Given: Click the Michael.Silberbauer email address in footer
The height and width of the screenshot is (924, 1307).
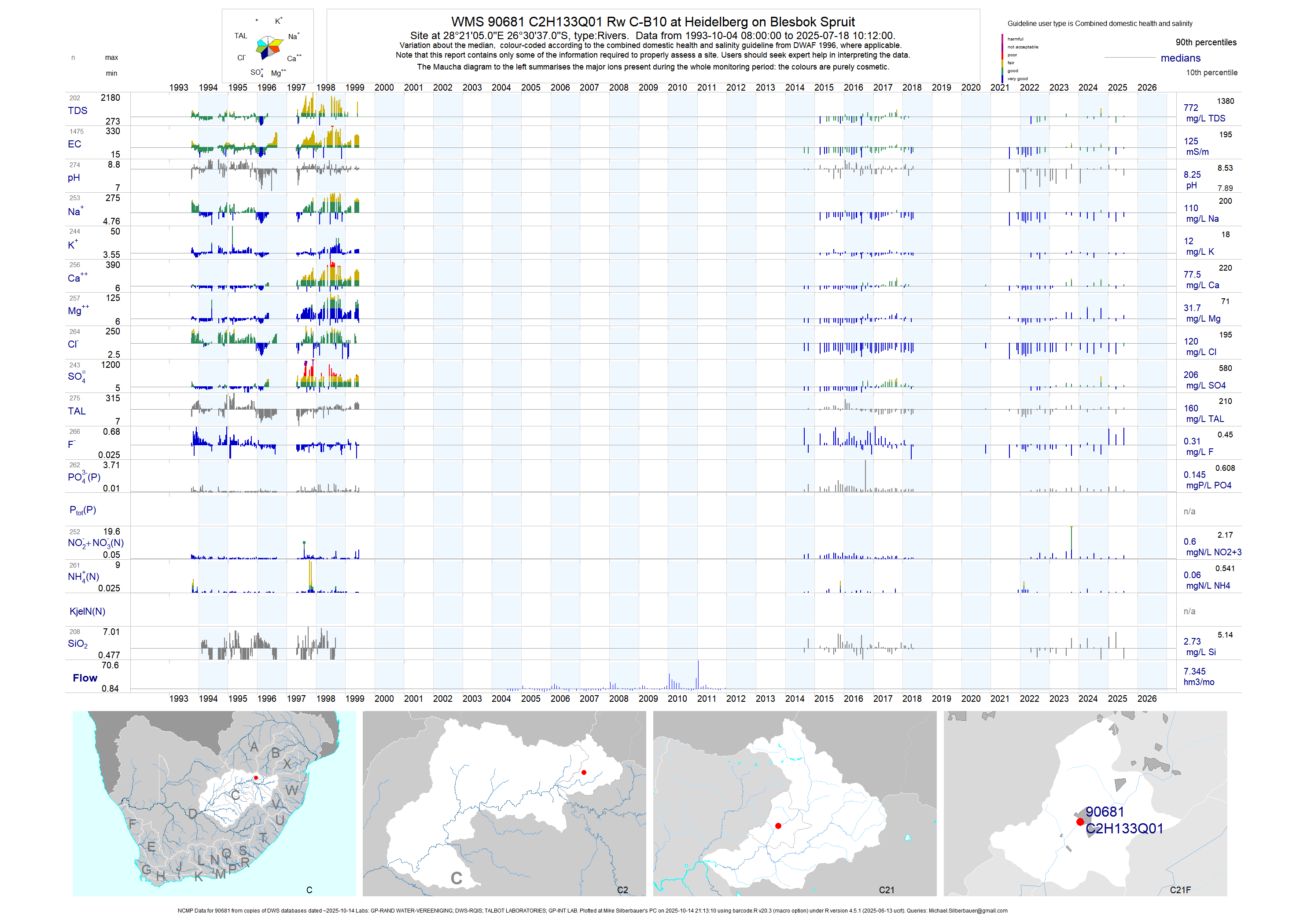Looking at the screenshot, I should click(968, 910).
